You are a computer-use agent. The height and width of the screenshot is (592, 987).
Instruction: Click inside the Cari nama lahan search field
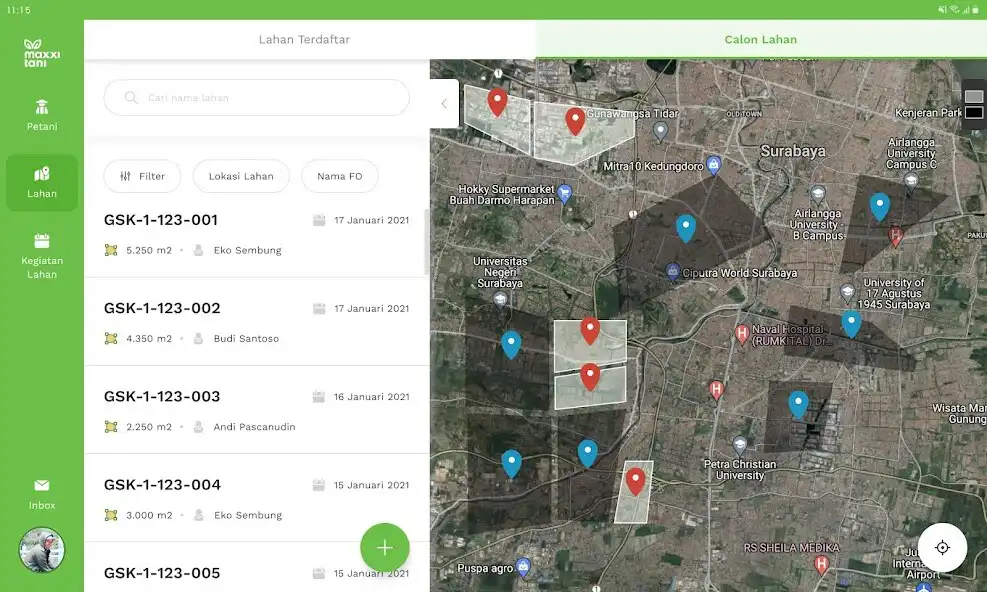tap(256, 97)
